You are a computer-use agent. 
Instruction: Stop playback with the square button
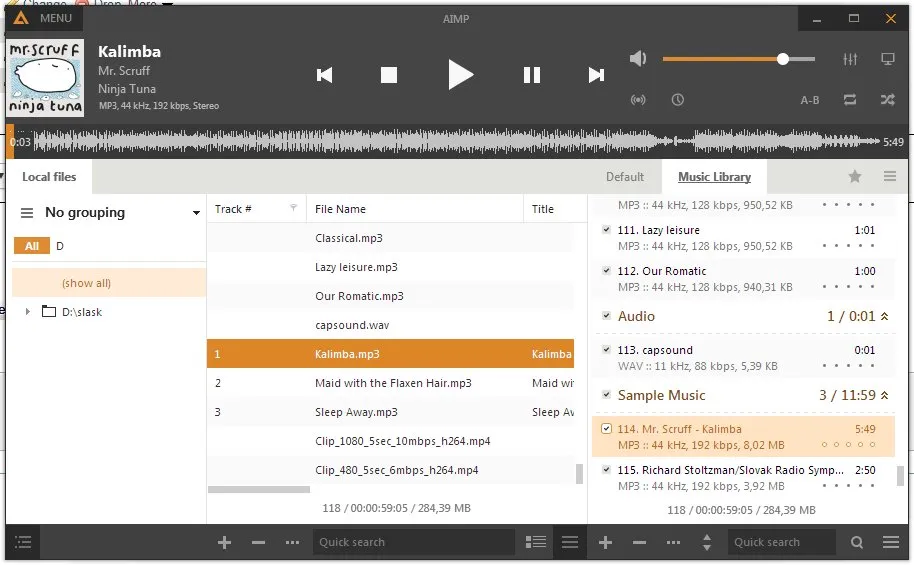point(389,75)
